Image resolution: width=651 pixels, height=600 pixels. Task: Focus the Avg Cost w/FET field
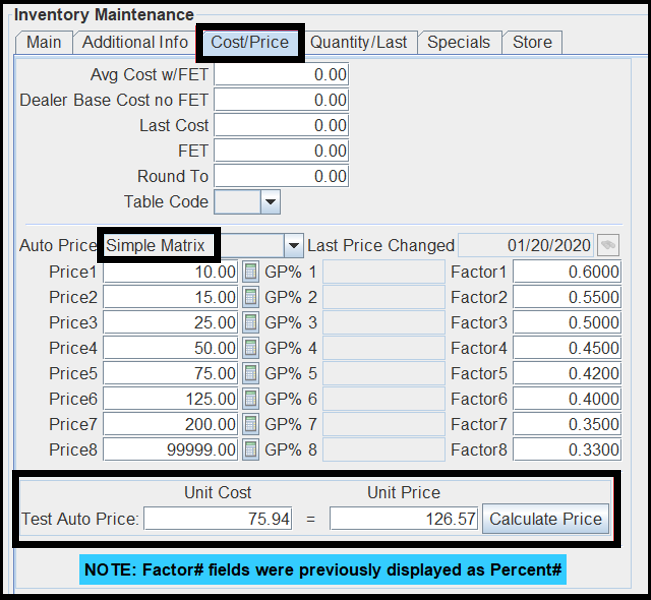pos(281,75)
